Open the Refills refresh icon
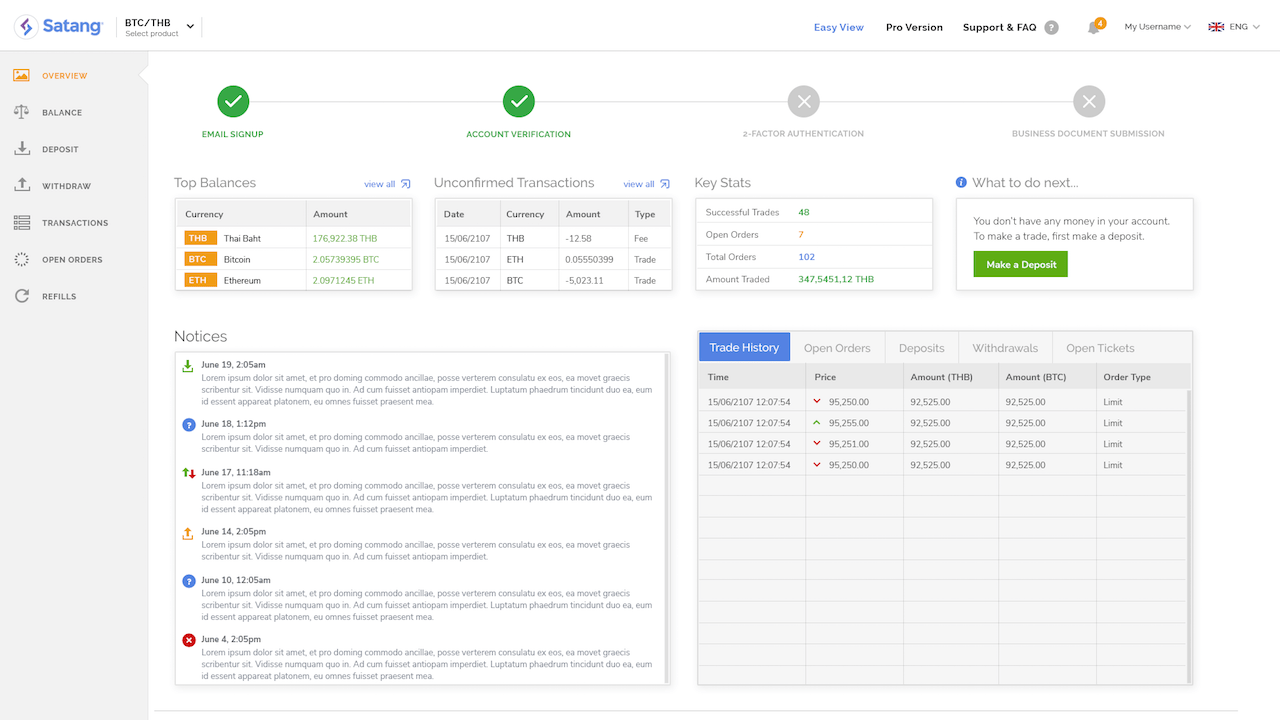Image resolution: width=1280 pixels, height=720 pixels. pyautogui.click(x=21, y=296)
